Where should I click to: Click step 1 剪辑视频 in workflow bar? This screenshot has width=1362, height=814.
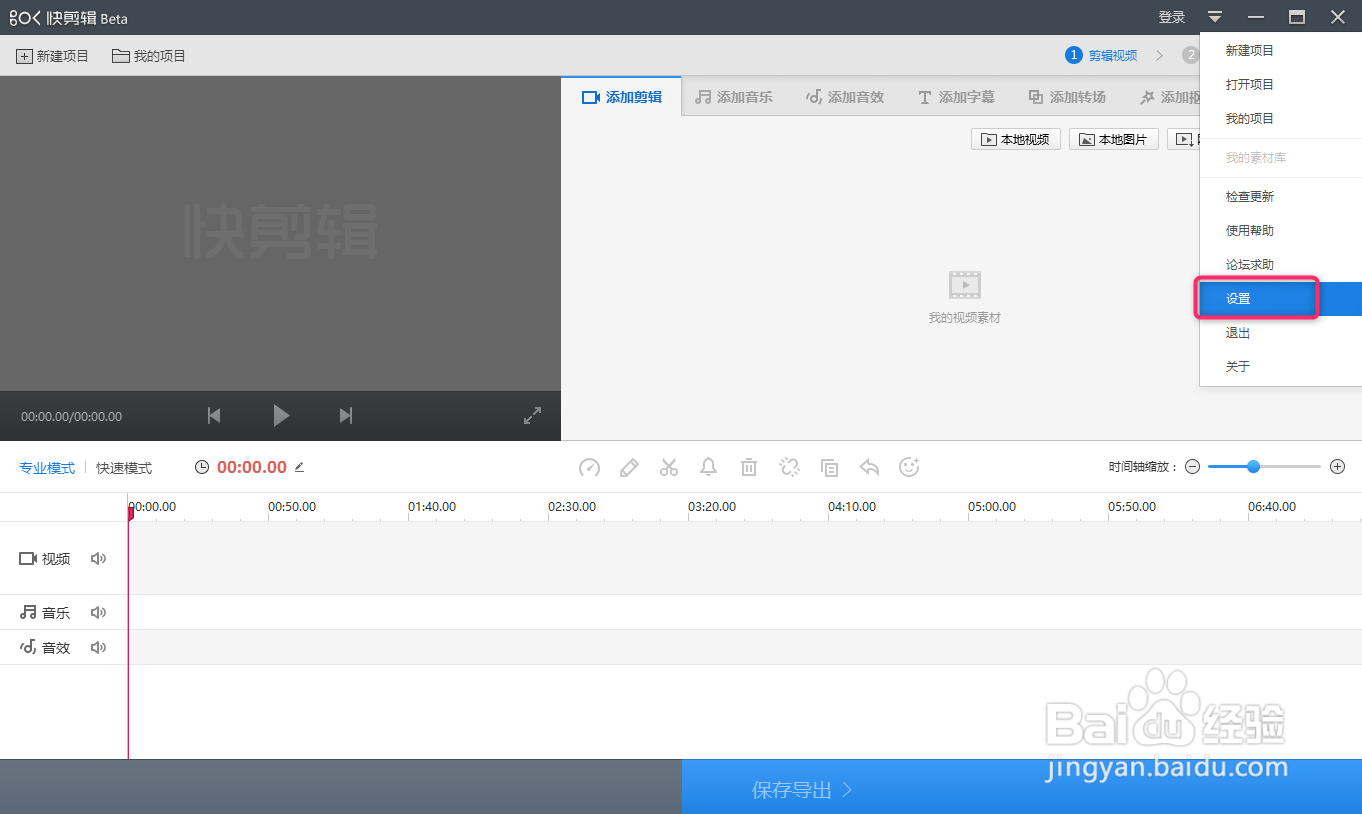[1101, 55]
